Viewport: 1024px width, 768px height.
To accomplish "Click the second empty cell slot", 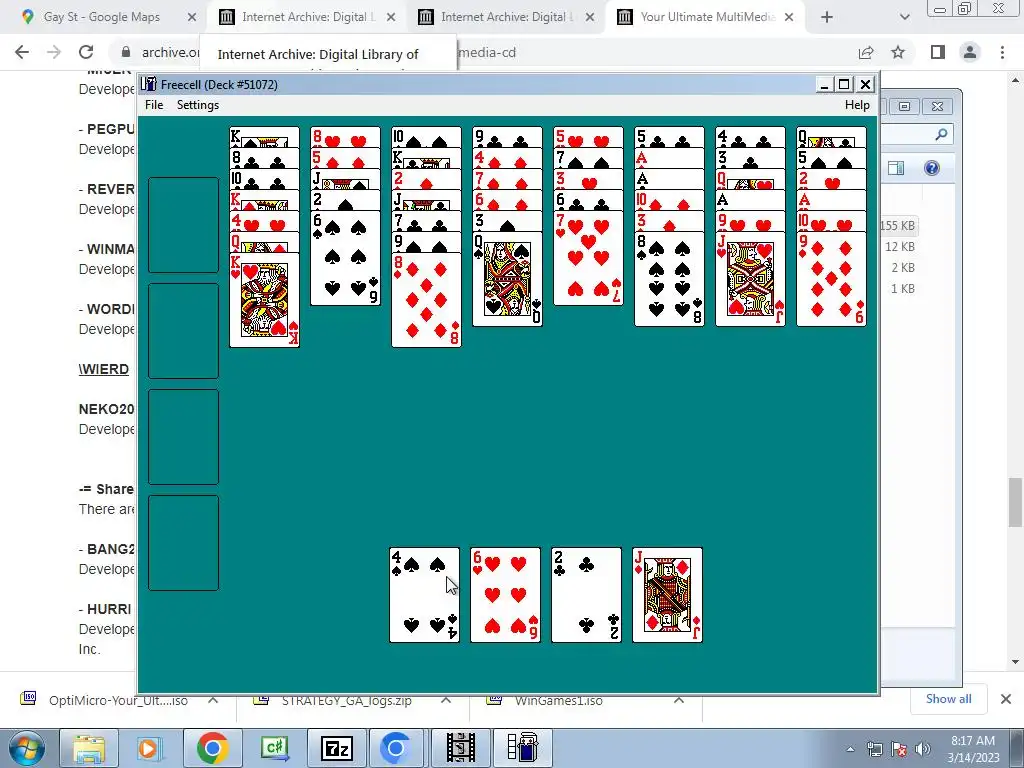I will point(184,330).
